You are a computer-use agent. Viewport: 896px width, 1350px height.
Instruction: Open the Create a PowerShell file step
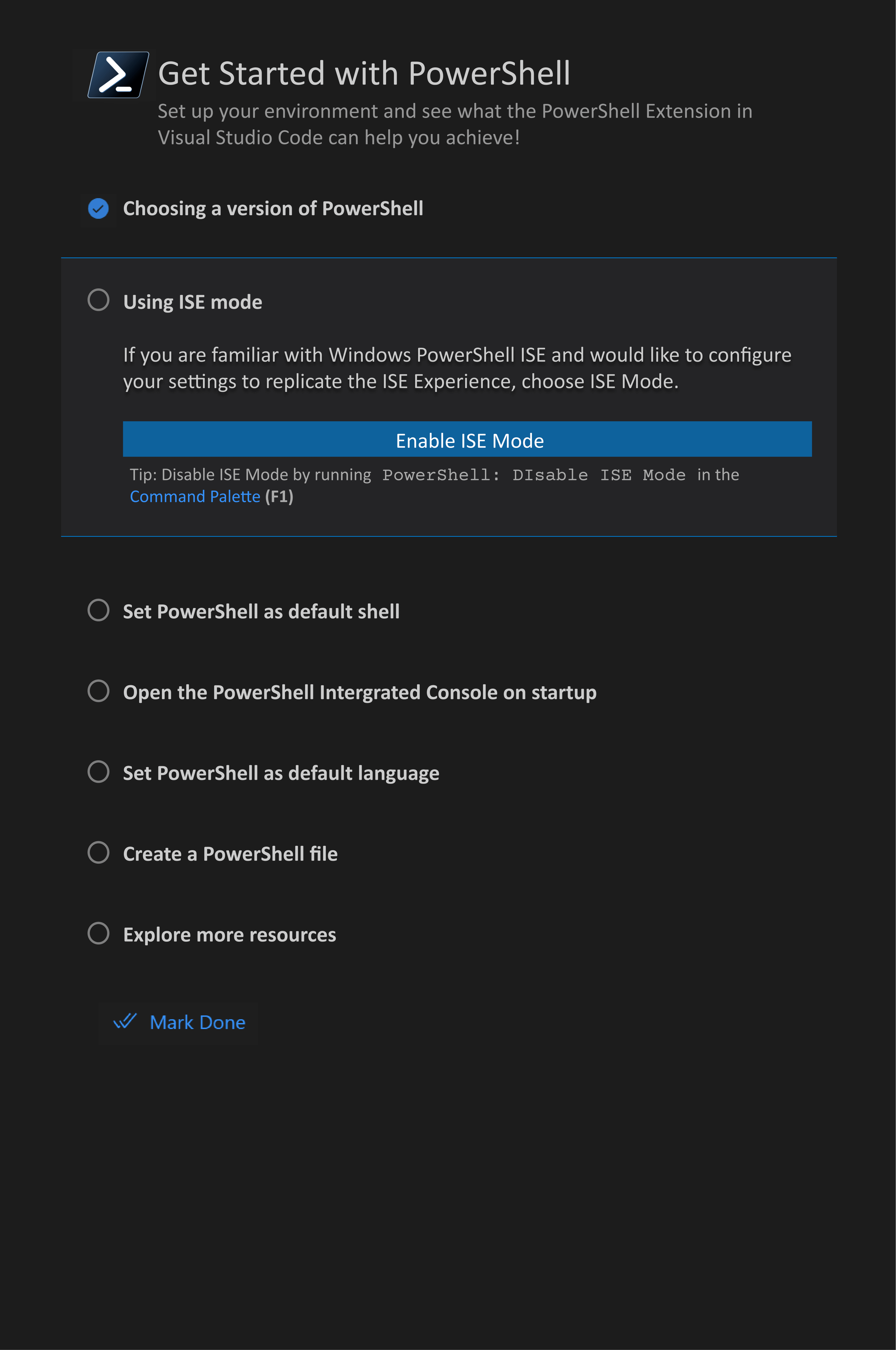tap(230, 854)
